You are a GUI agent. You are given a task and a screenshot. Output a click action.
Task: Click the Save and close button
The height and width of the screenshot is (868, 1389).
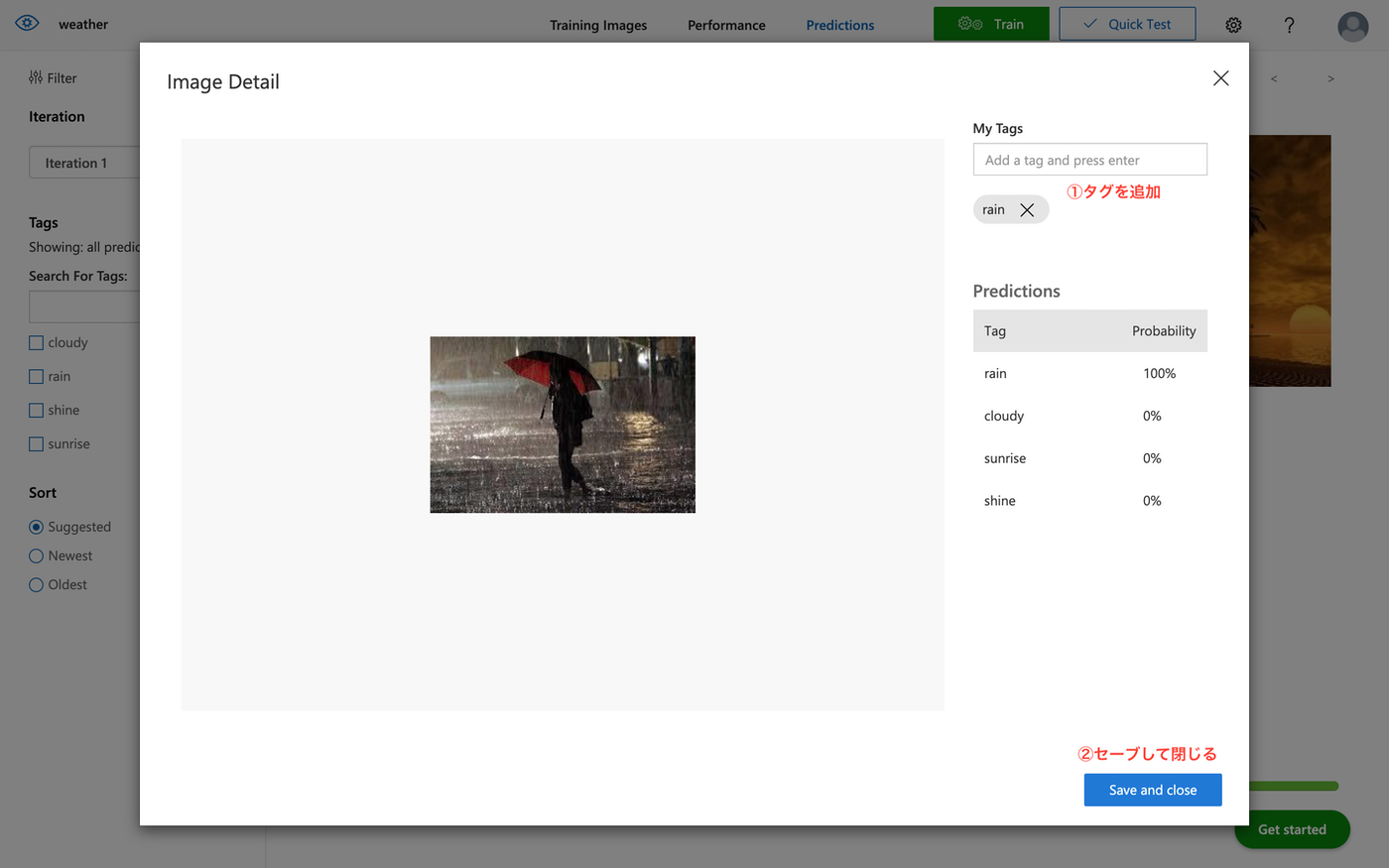tap(1152, 790)
